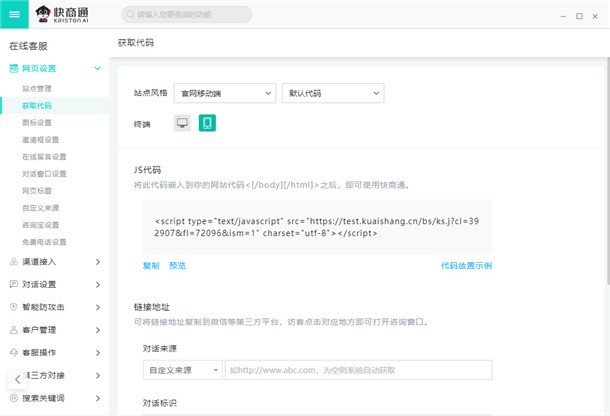Open the 自定义来源 dropdown
This screenshot has width=610, height=416.
(x=182, y=369)
